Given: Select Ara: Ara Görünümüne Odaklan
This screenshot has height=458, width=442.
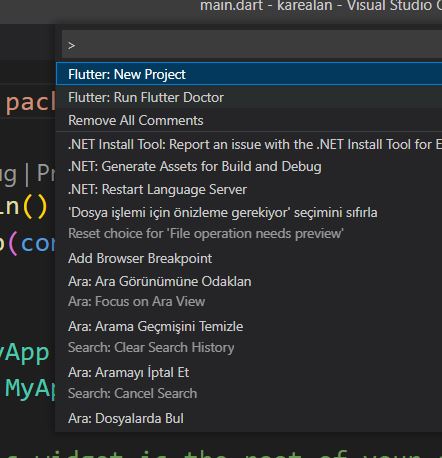Looking at the screenshot, I should (249, 291).
